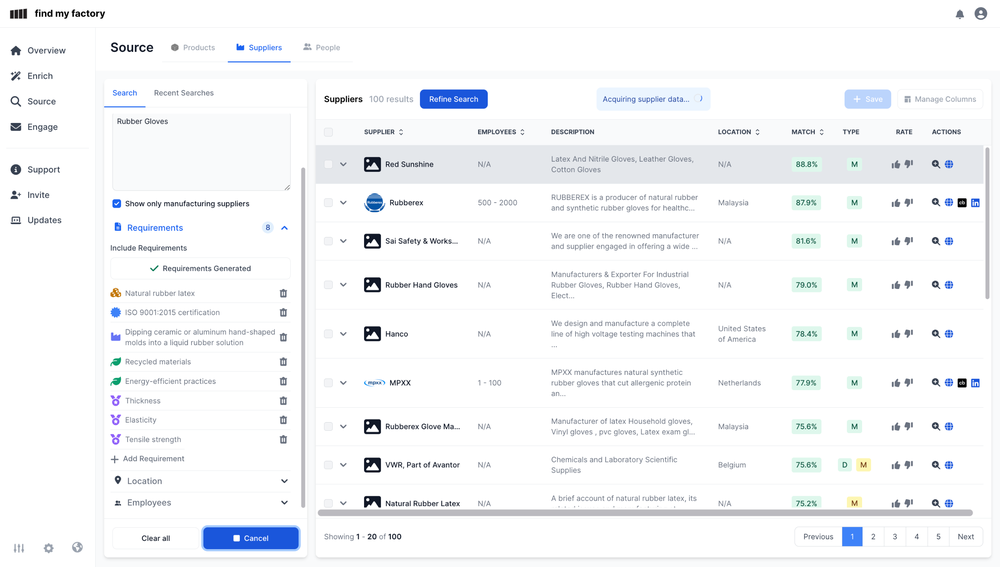1000x567 pixels.
Task: Thumbs down the Rubber Hand Gloves supplier
Action: click(x=909, y=284)
